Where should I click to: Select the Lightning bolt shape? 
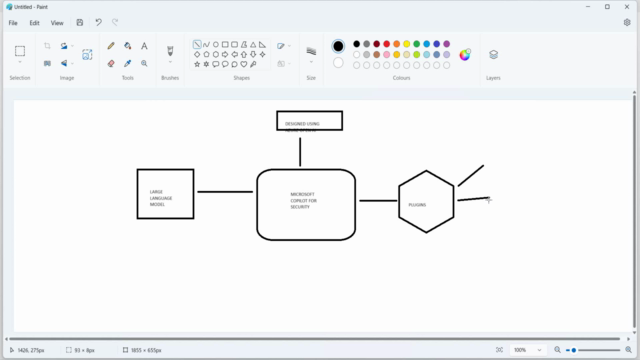[253, 64]
